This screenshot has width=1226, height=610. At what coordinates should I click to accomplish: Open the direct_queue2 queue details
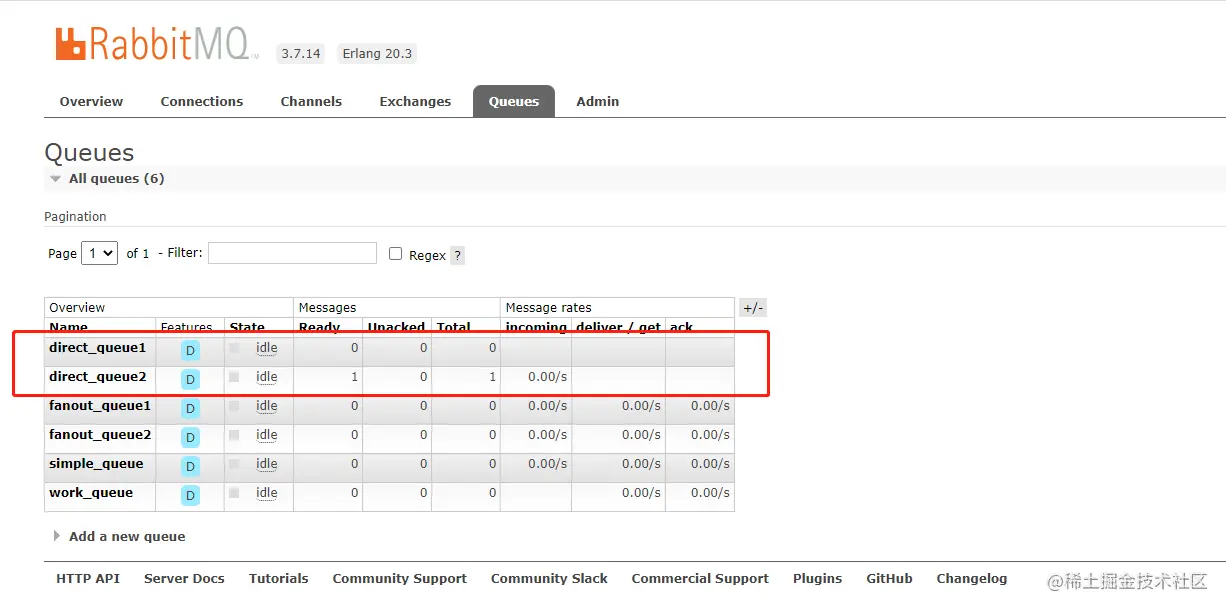pos(97,377)
